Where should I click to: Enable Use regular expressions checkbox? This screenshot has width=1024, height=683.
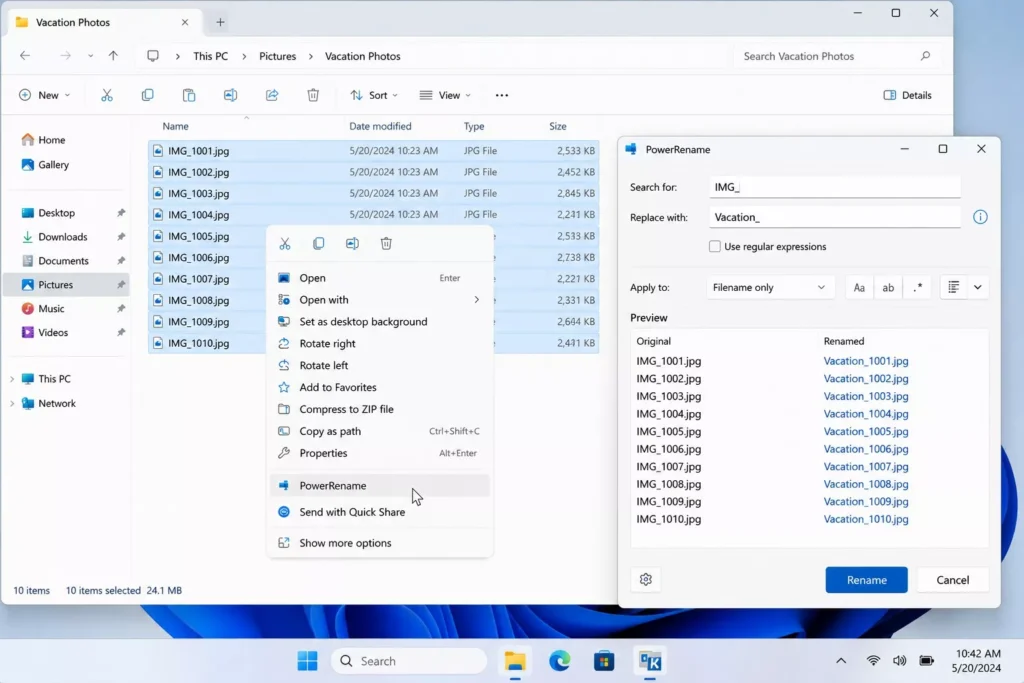click(714, 246)
